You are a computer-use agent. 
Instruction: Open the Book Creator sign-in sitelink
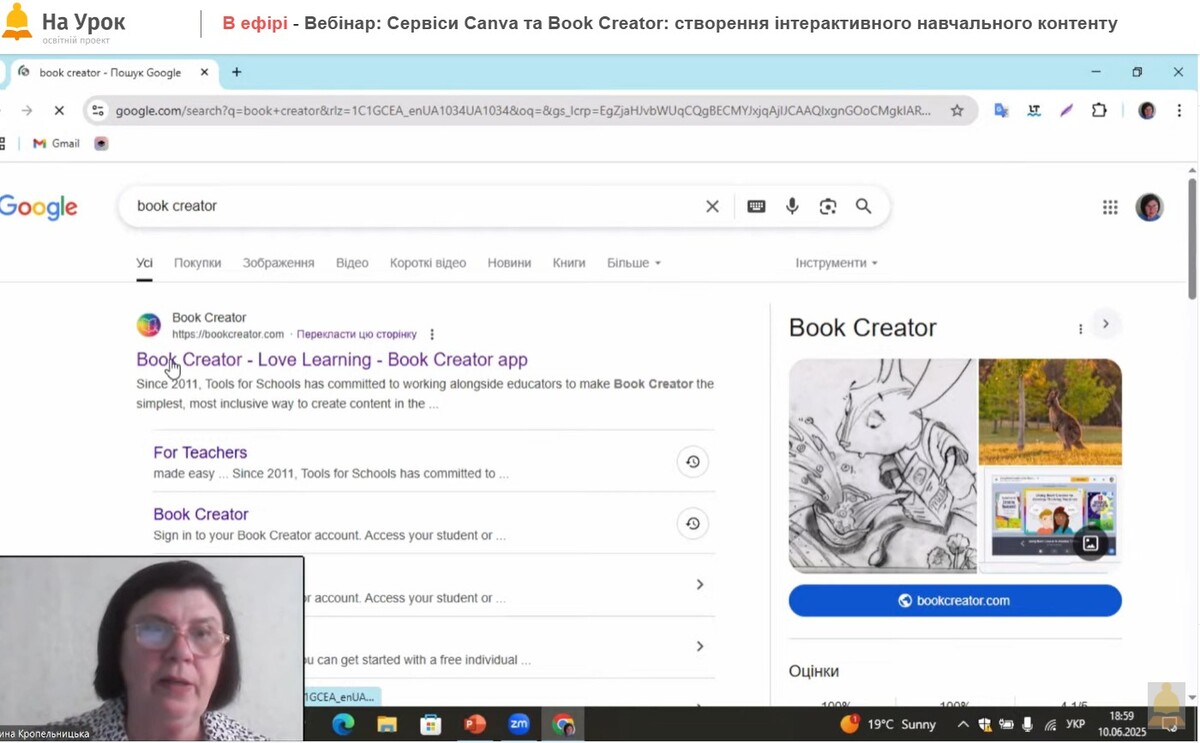[x=200, y=515]
